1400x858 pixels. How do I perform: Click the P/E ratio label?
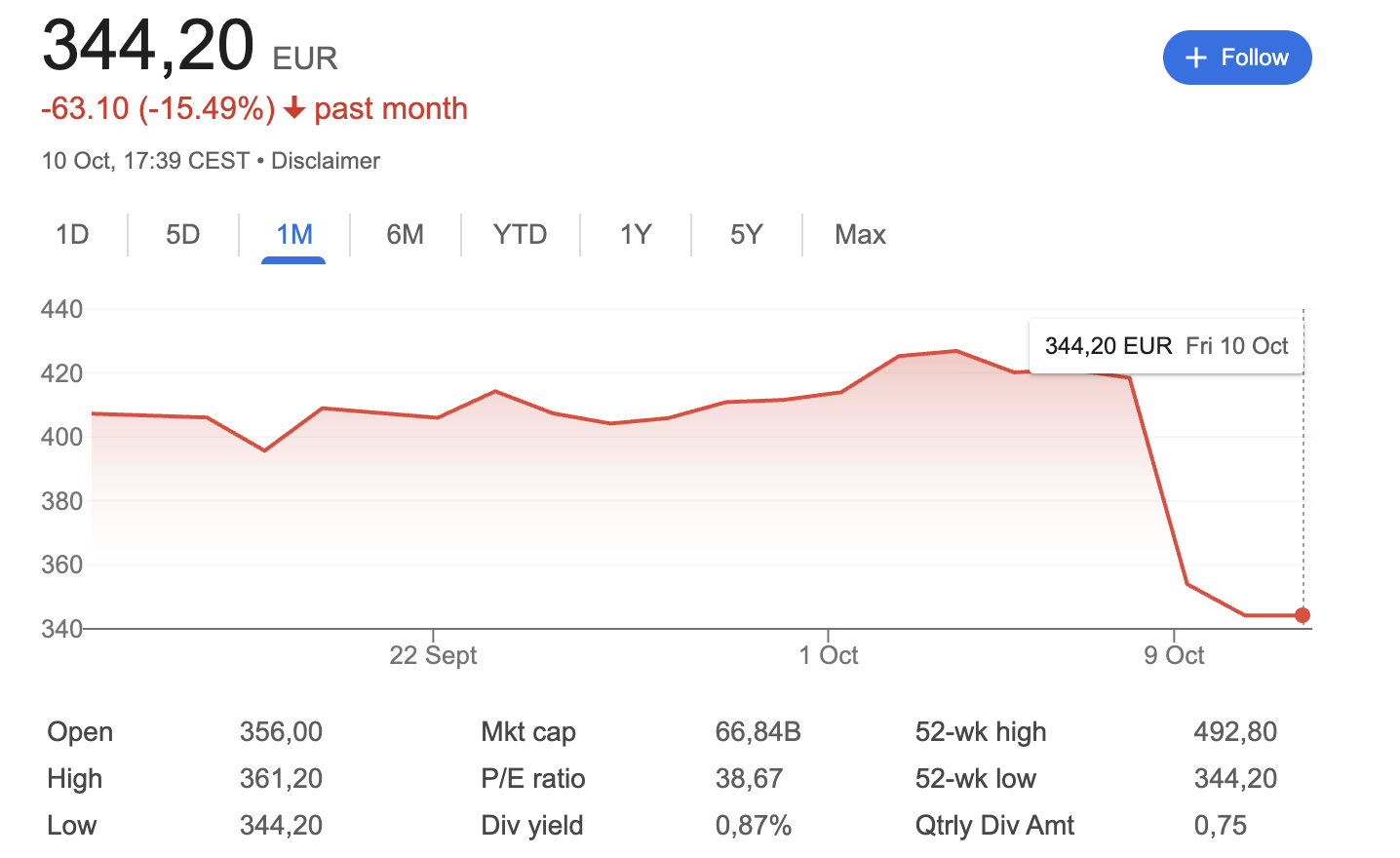point(533,779)
